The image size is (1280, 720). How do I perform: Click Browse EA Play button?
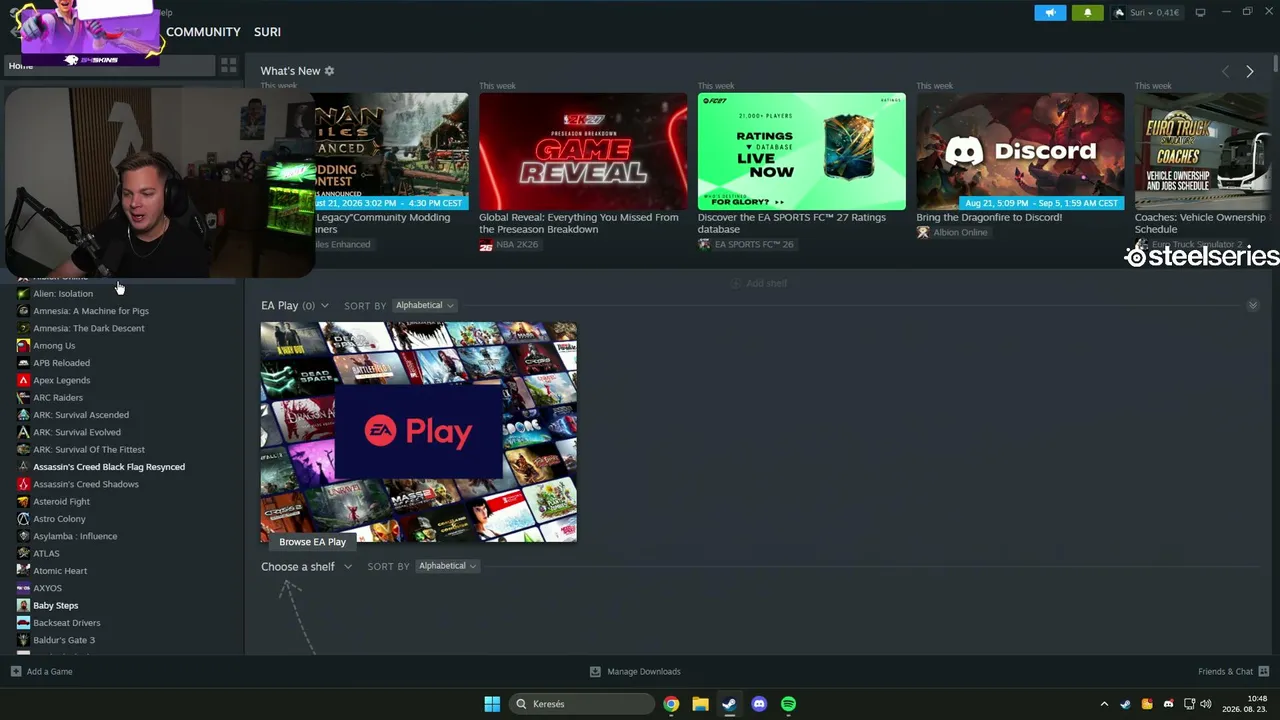coord(313,542)
